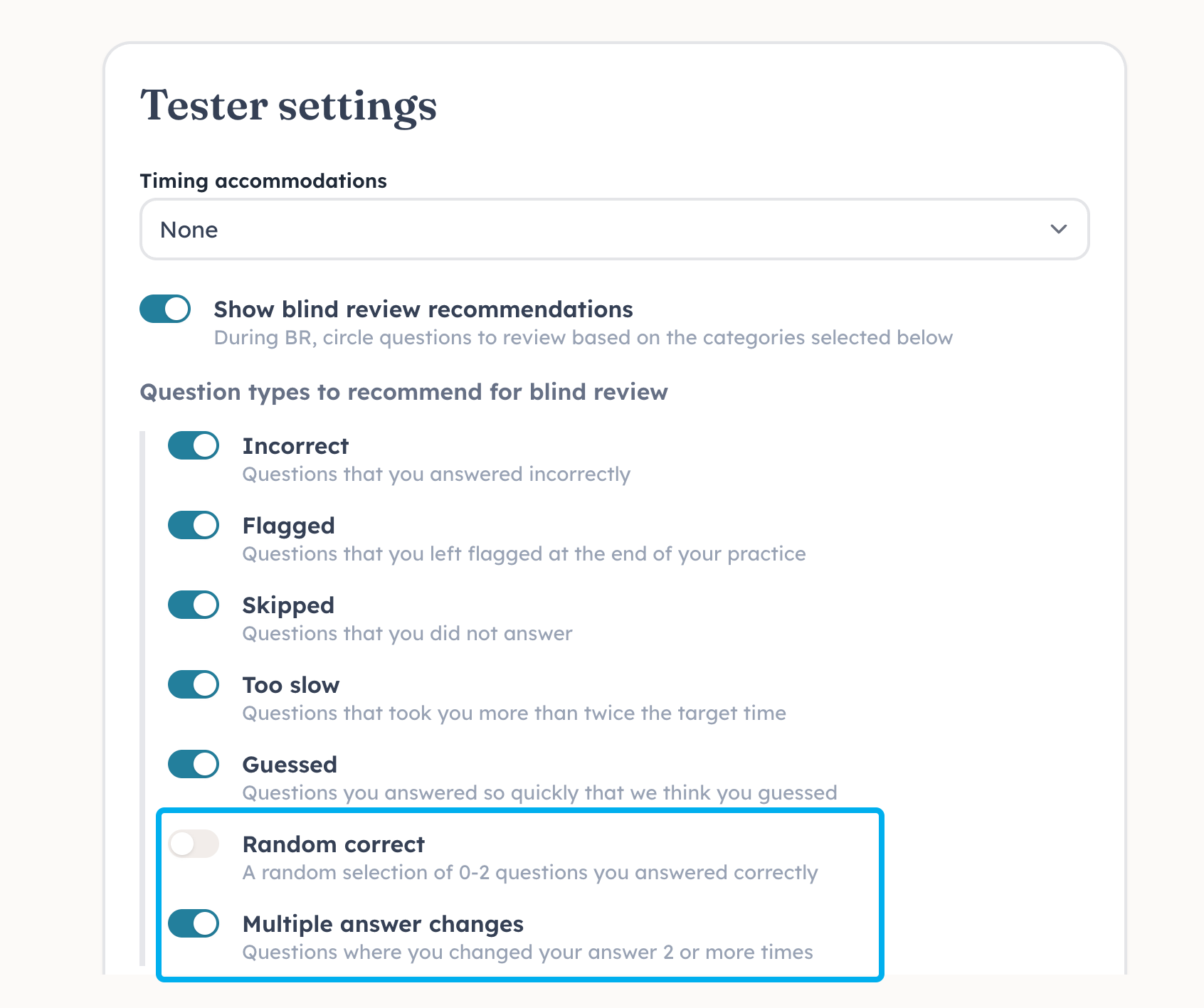
Task: Turn off the Too slow toggle
Action: [x=194, y=685]
